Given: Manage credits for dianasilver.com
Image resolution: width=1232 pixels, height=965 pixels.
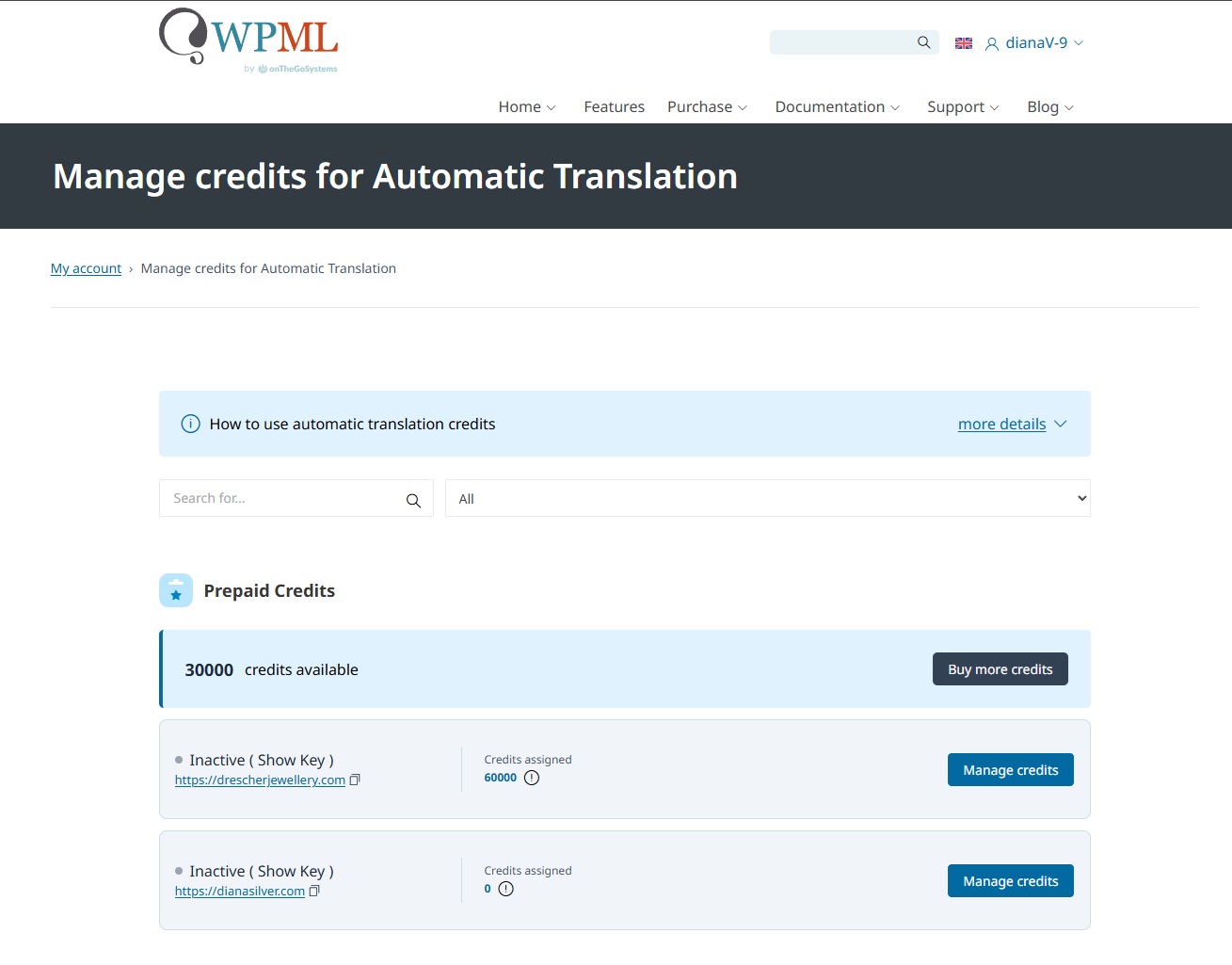Looking at the screenshot, I should coord(1011,881).
